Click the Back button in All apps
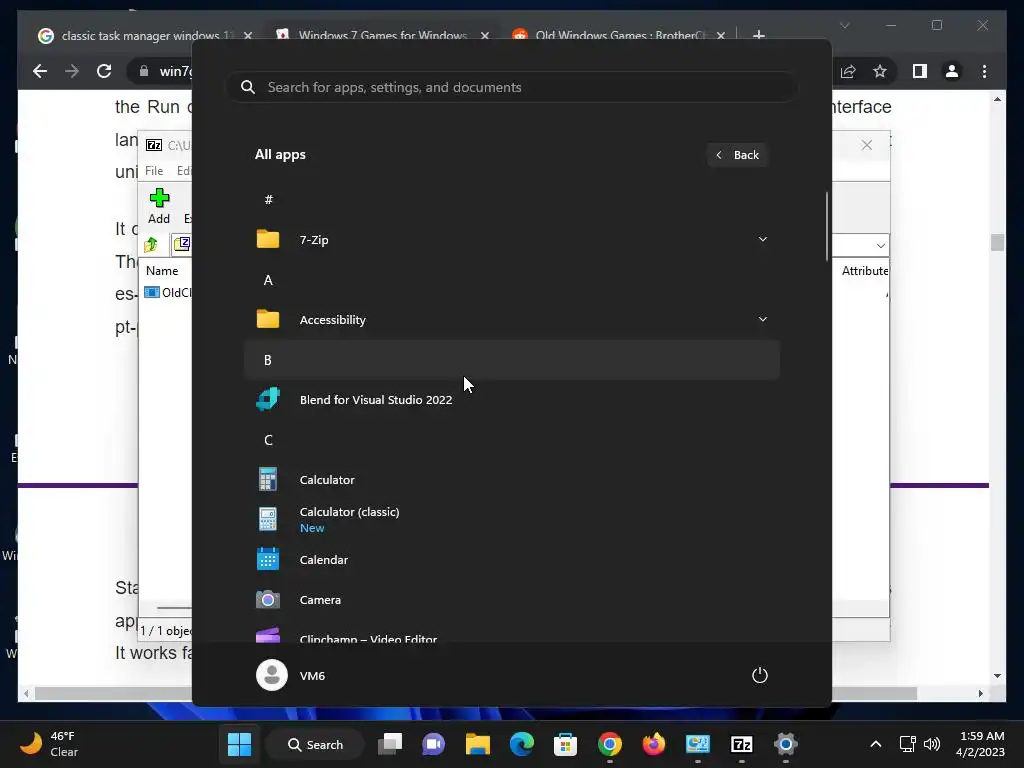The width and height of the screenshot is (1024, 768). click(x=737, y=155)
